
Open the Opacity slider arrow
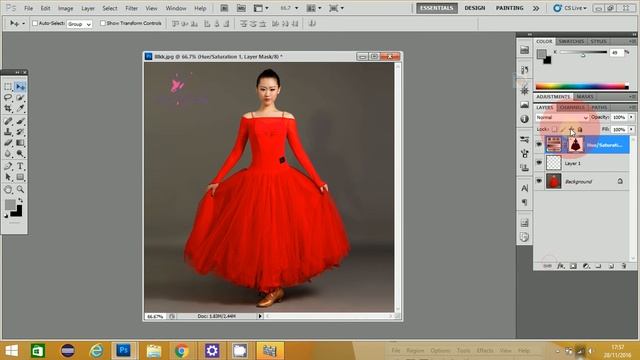tap(631, 118)
